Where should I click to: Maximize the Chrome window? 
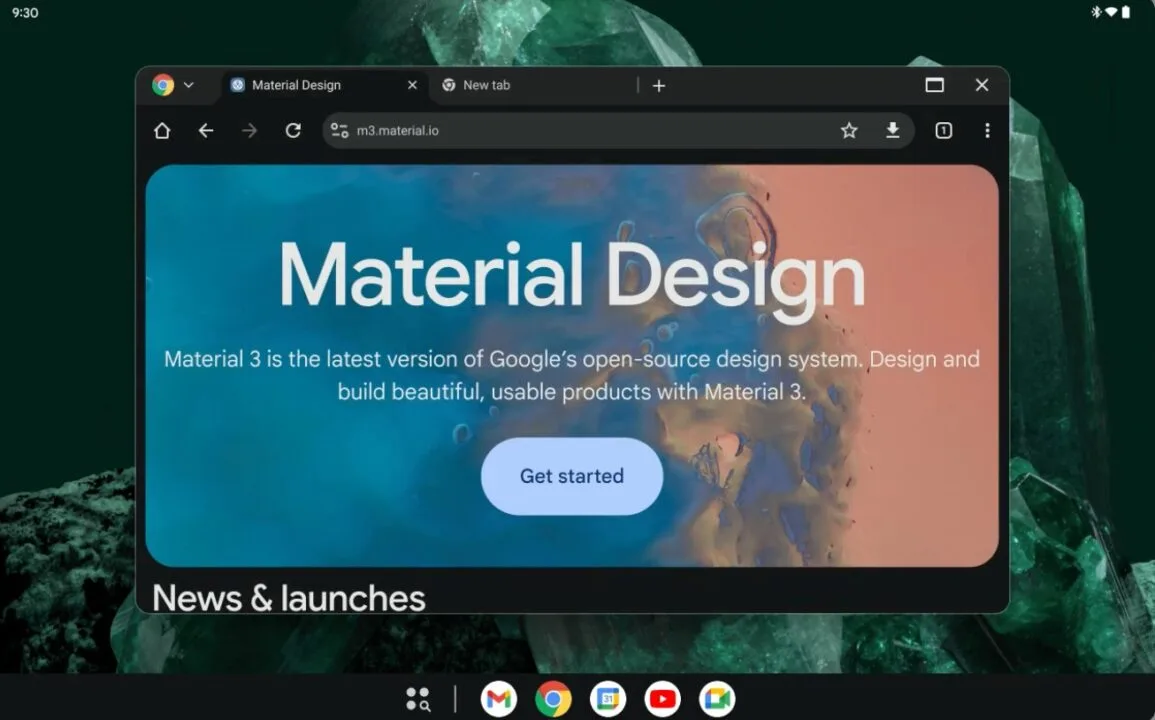(x=934, y=86)
